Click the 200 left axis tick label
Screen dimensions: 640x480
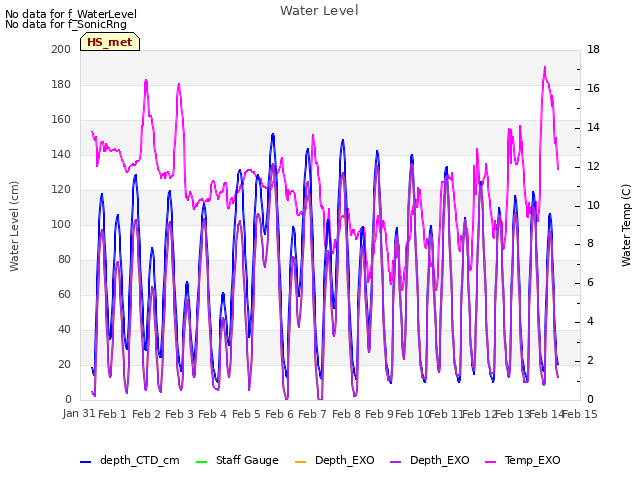(x=61, y=49)
